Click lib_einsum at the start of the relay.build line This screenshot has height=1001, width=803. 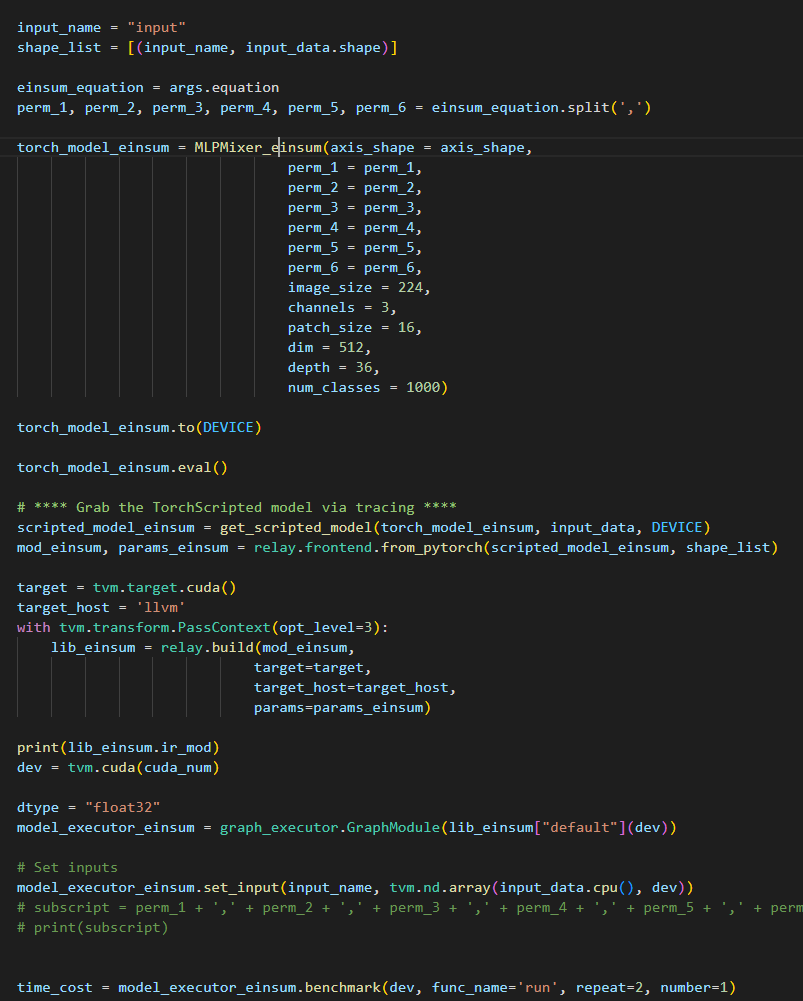pos(93,647)
